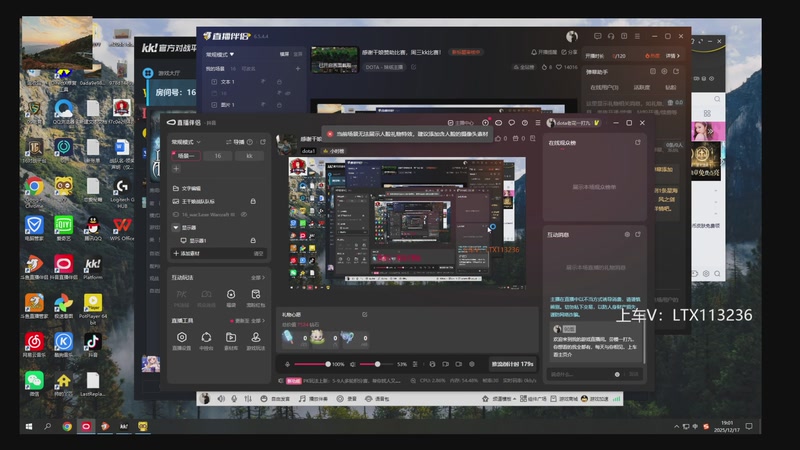This screenshot has height=450, width=800.
Task: Adjust the microphone volume slider at 100%
Action: (312, 364)
